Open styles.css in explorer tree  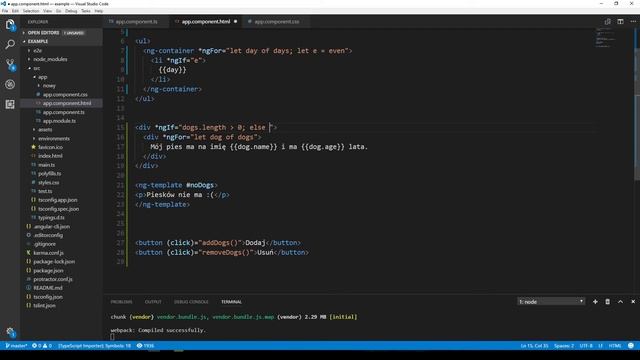click(49, 182)
